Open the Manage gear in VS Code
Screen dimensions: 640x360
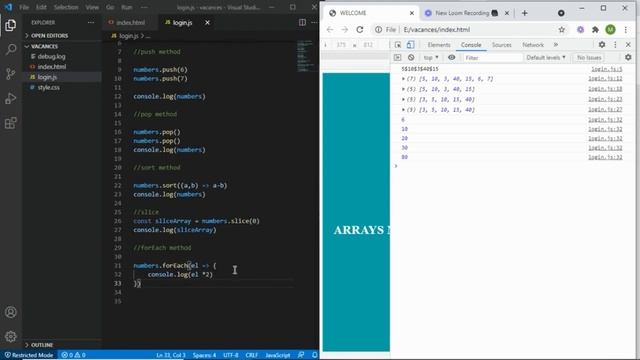tap(11, 336)
